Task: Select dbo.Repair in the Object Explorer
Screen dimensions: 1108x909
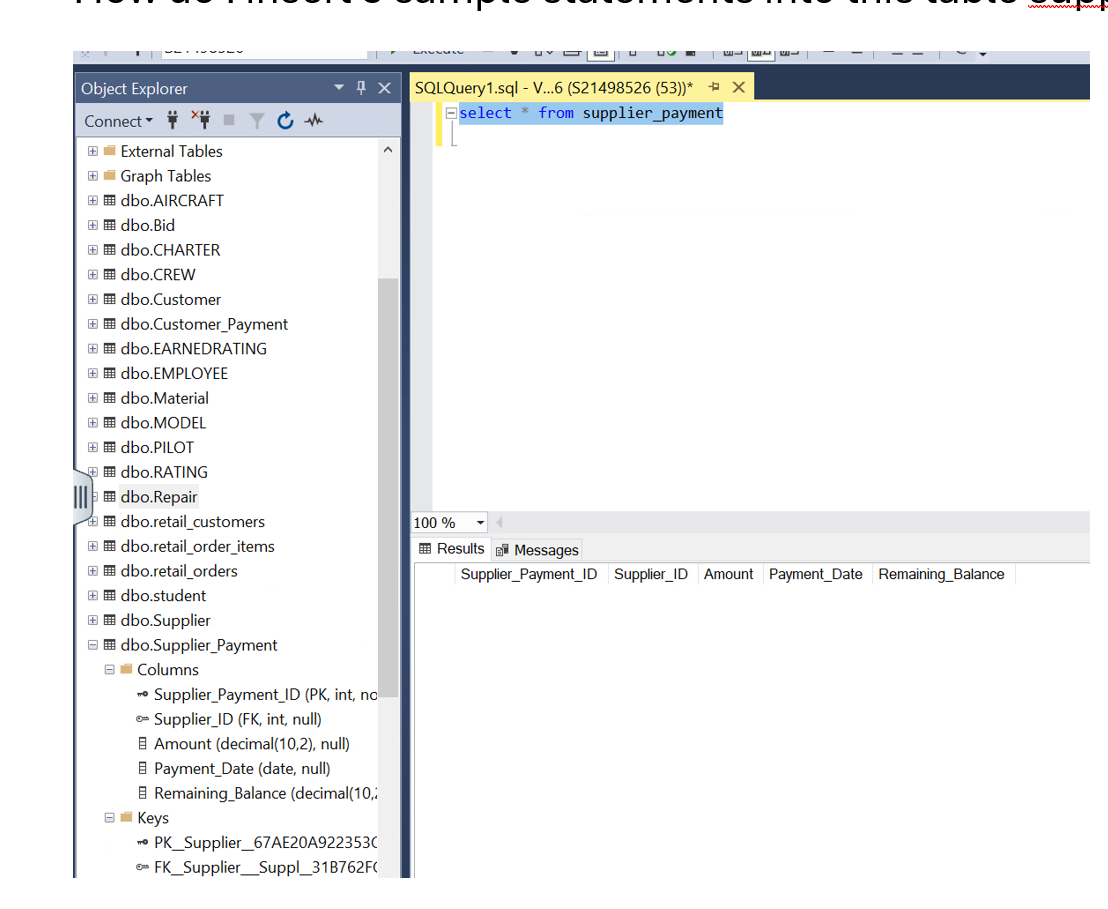Action: [x=158, y=496]
